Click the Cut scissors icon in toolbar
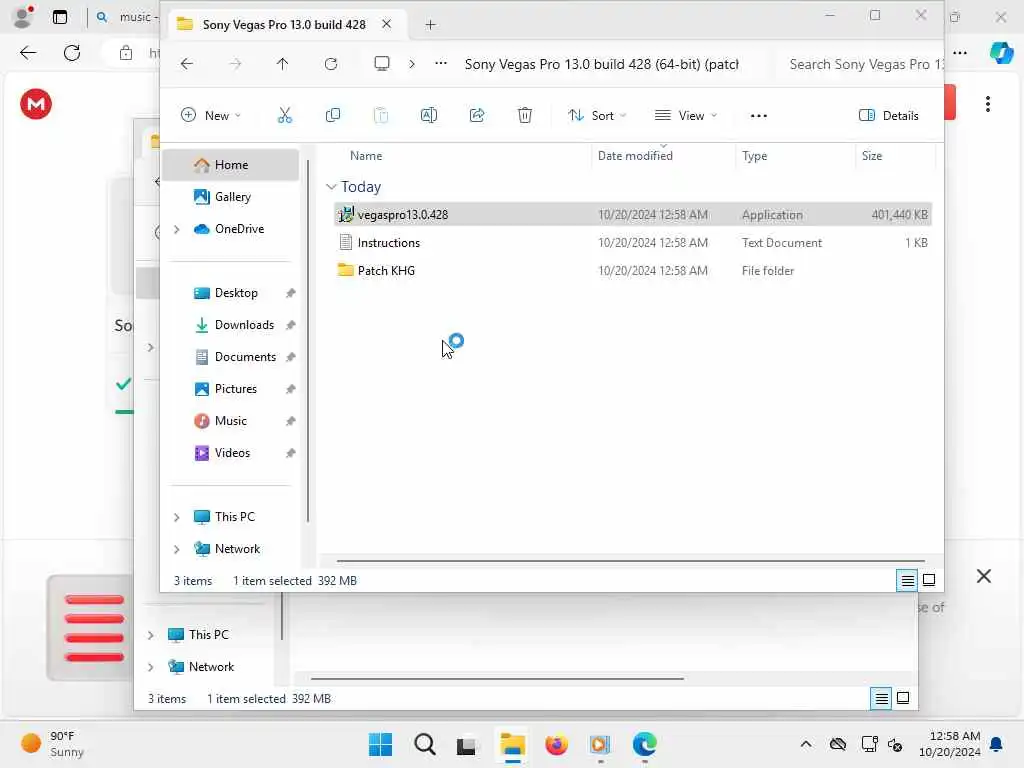 tap(285, 116)
